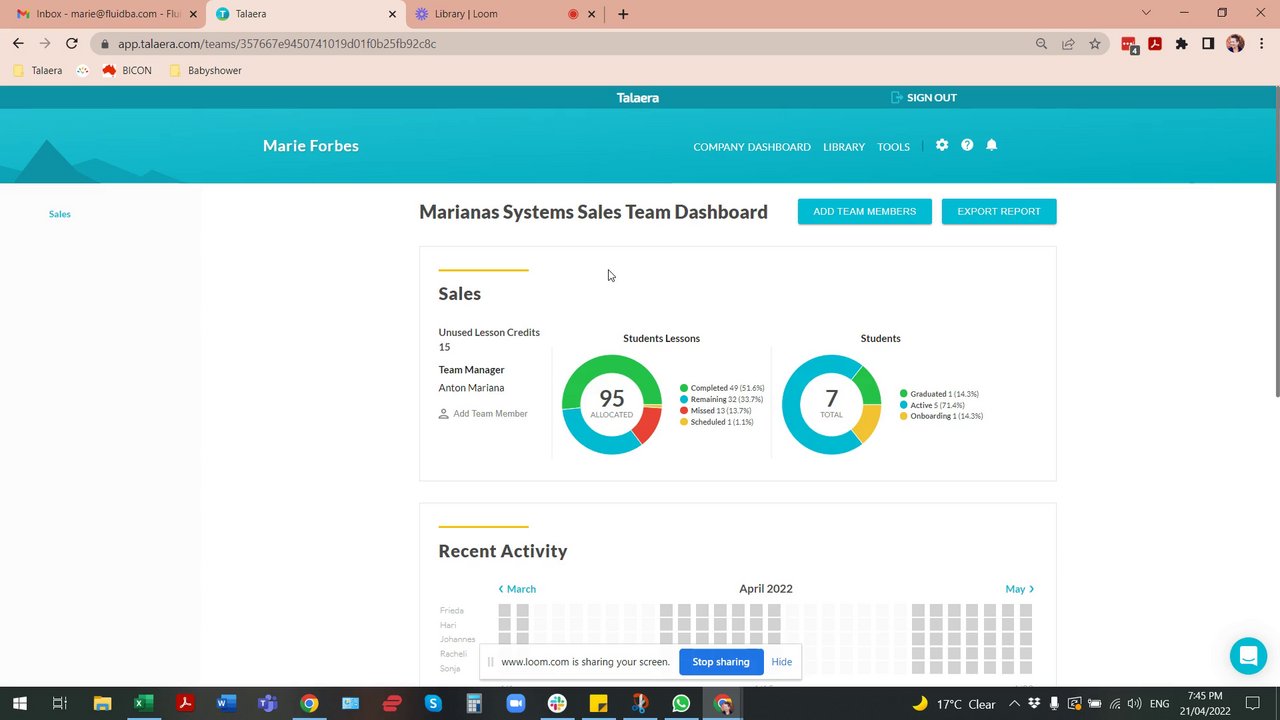Open Microsoft Teams from taskbar
The image size is (1280, 720).
[x=267, y=704]
